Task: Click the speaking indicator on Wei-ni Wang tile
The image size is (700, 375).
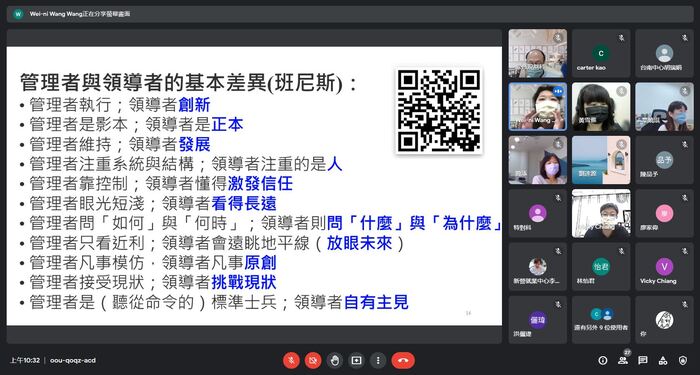Action: click(558, 91)
